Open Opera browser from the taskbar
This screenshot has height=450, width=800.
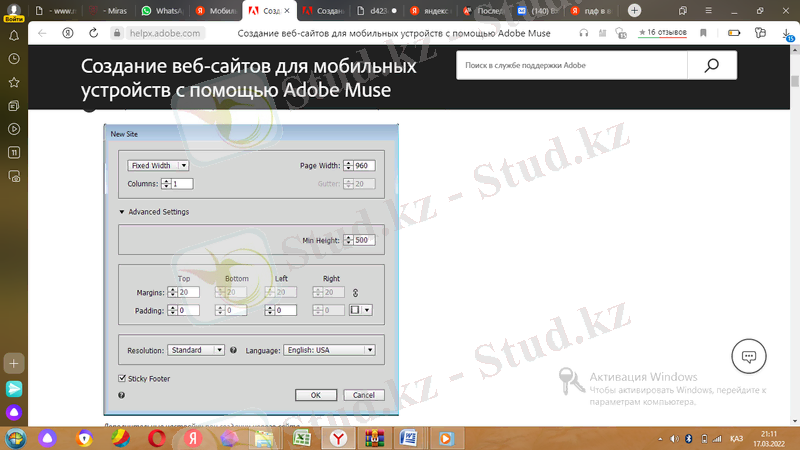tap(157, 438)
